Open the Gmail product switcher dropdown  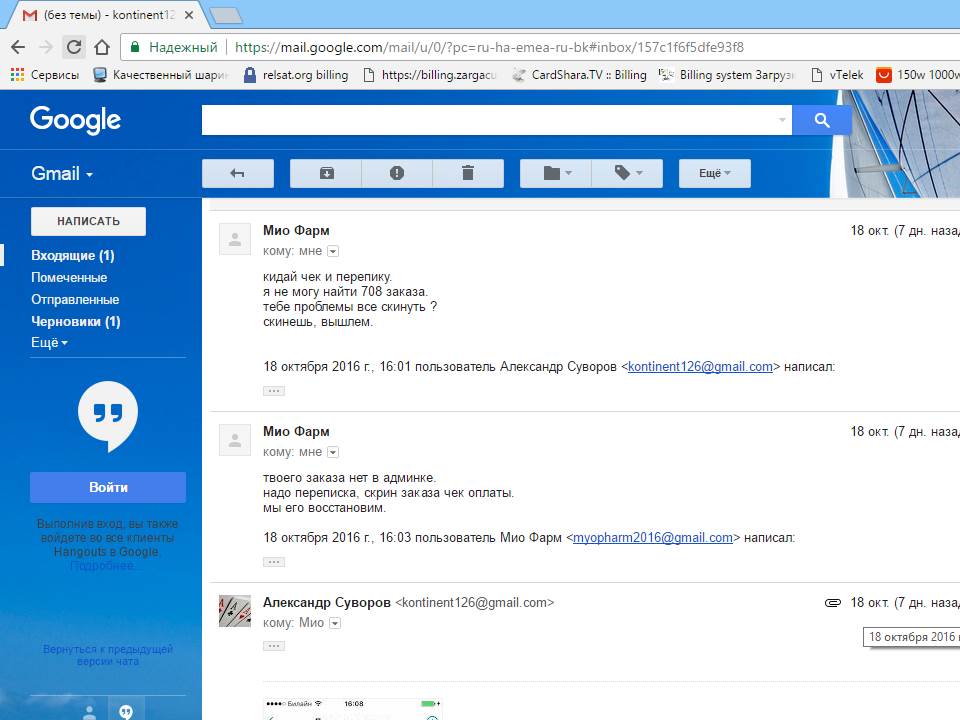pos(62,173)
